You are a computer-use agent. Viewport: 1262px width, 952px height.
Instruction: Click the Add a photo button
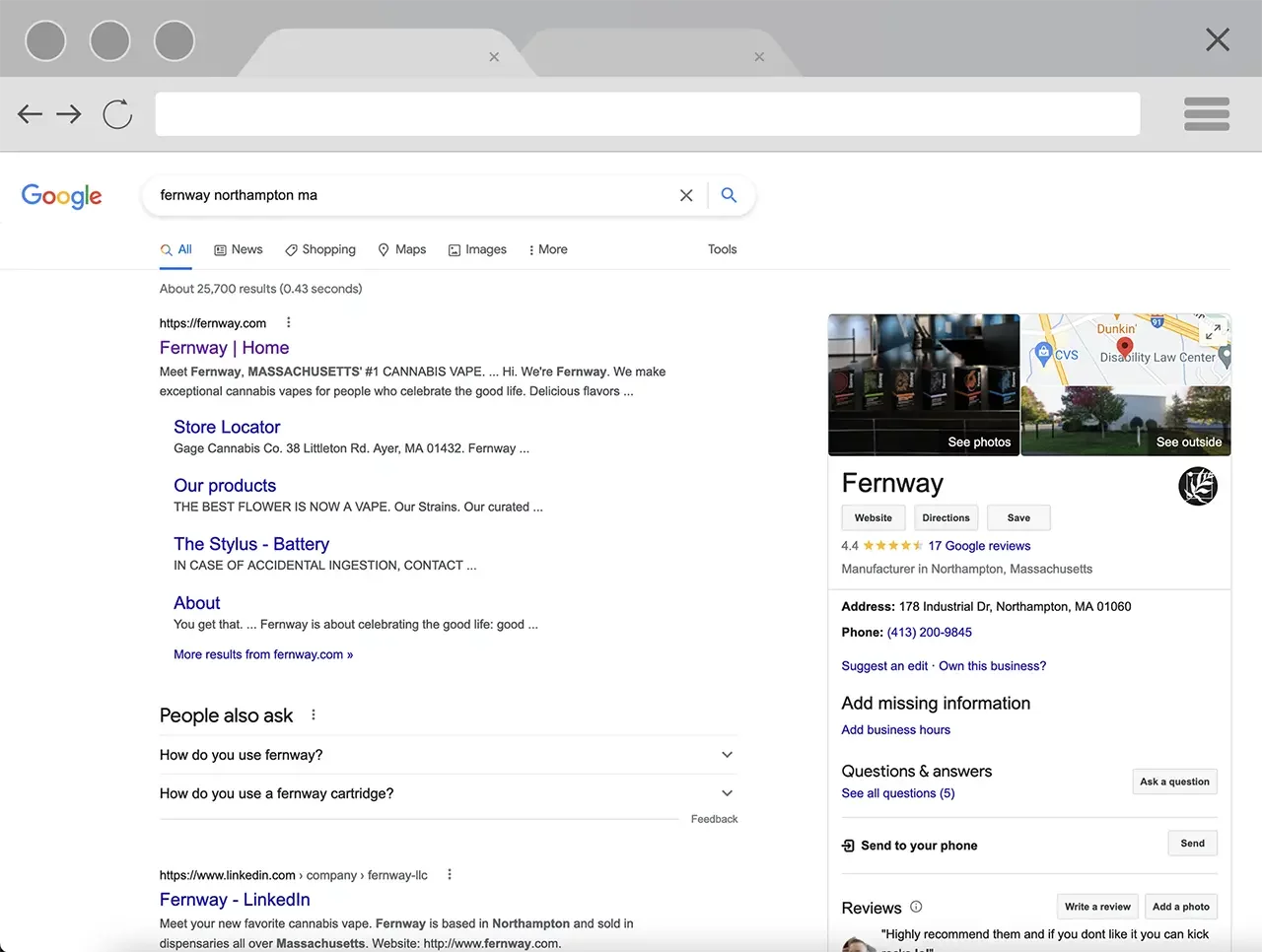(1181, 907)
